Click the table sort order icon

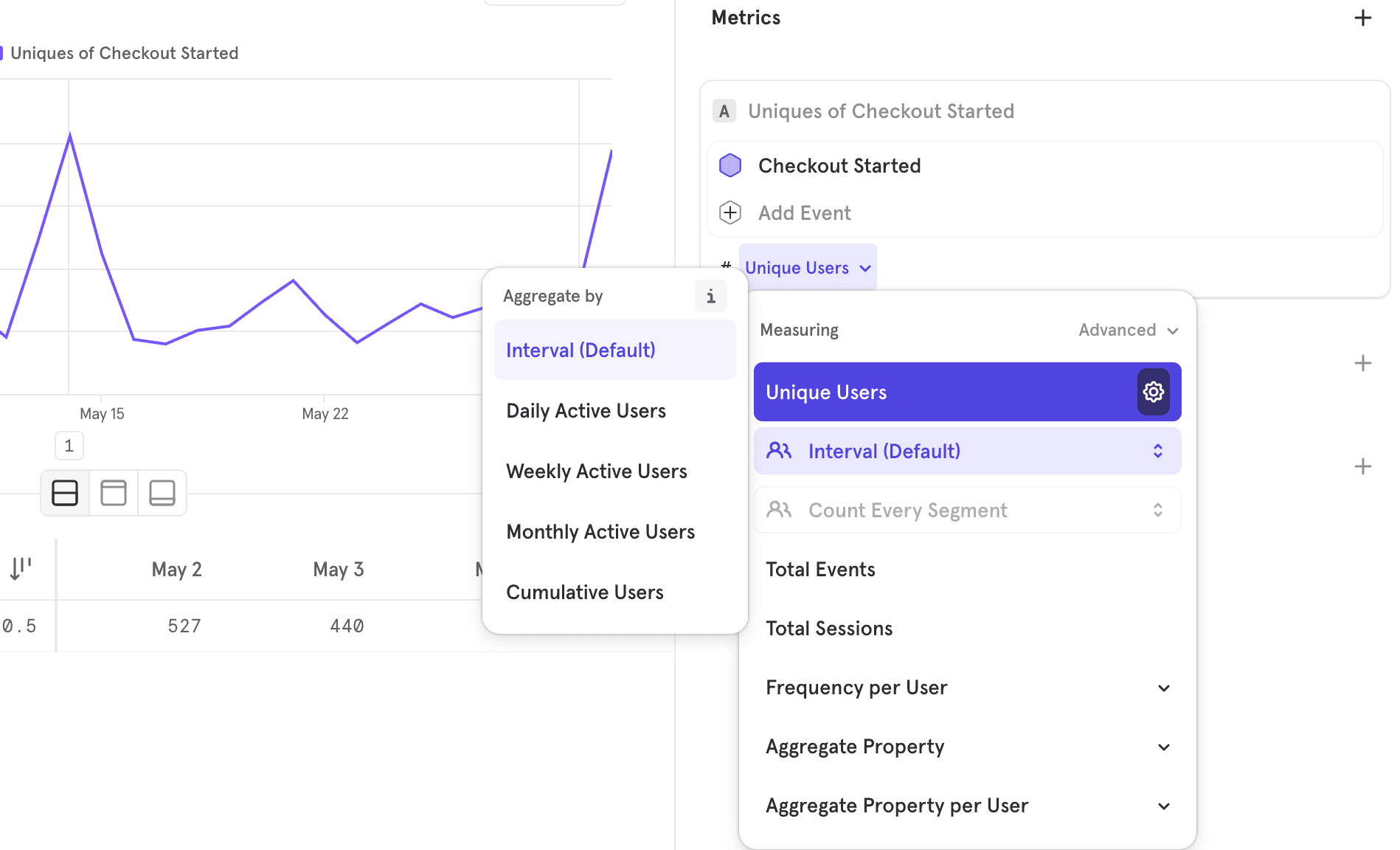(20, 568)
